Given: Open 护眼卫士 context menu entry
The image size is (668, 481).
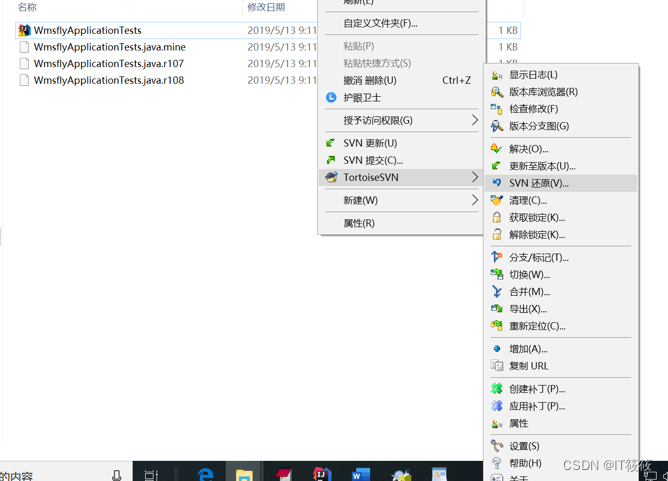Looking at the screenshot, I should [400, 98].
